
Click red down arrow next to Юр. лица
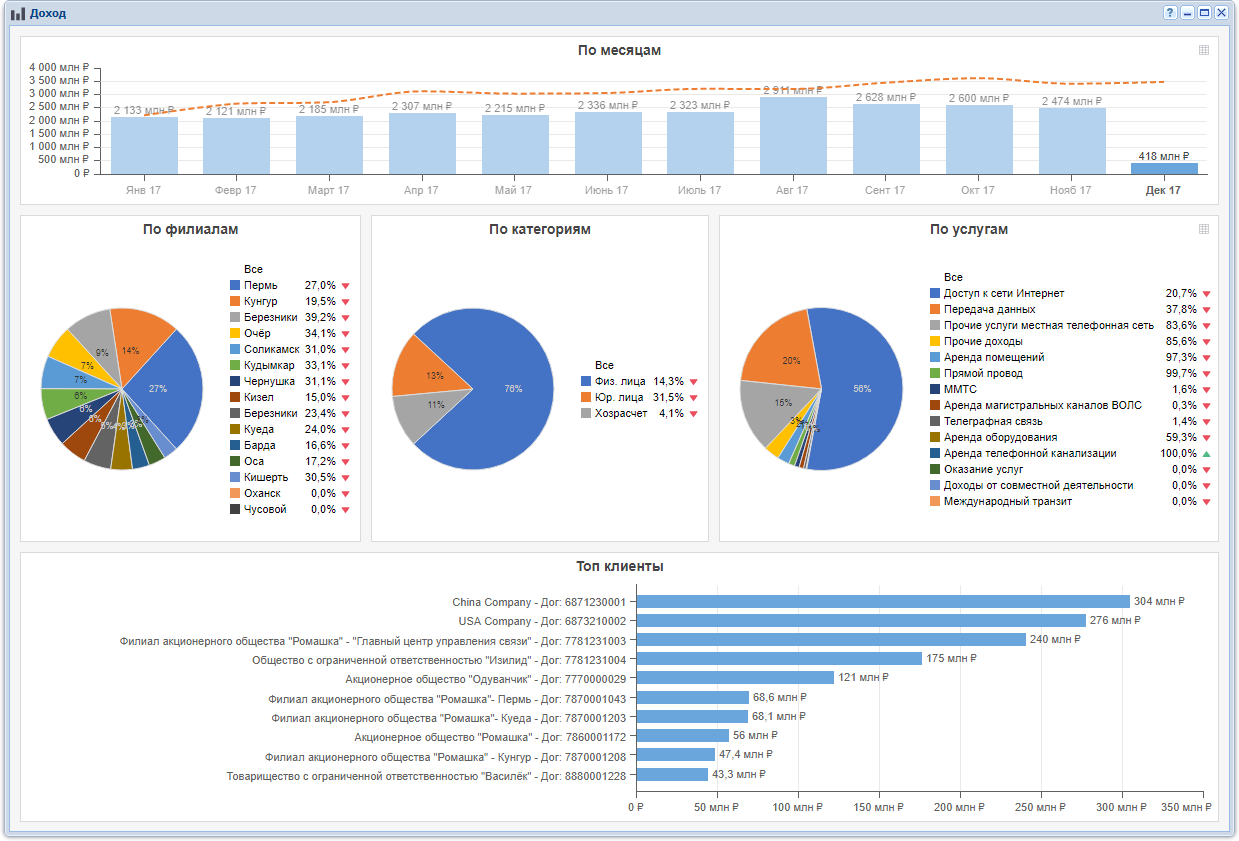pos(693,398)
